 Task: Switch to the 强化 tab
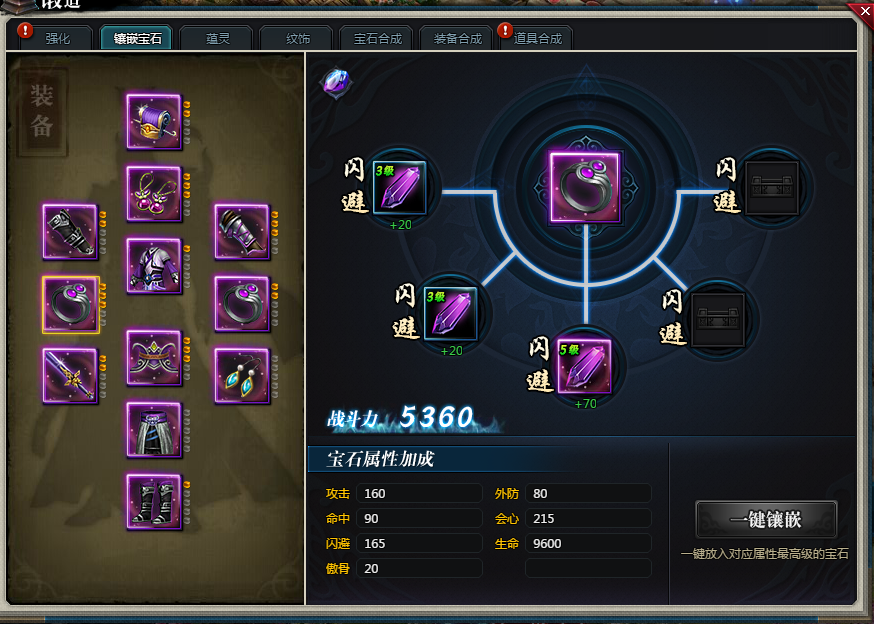coord(57,38)
